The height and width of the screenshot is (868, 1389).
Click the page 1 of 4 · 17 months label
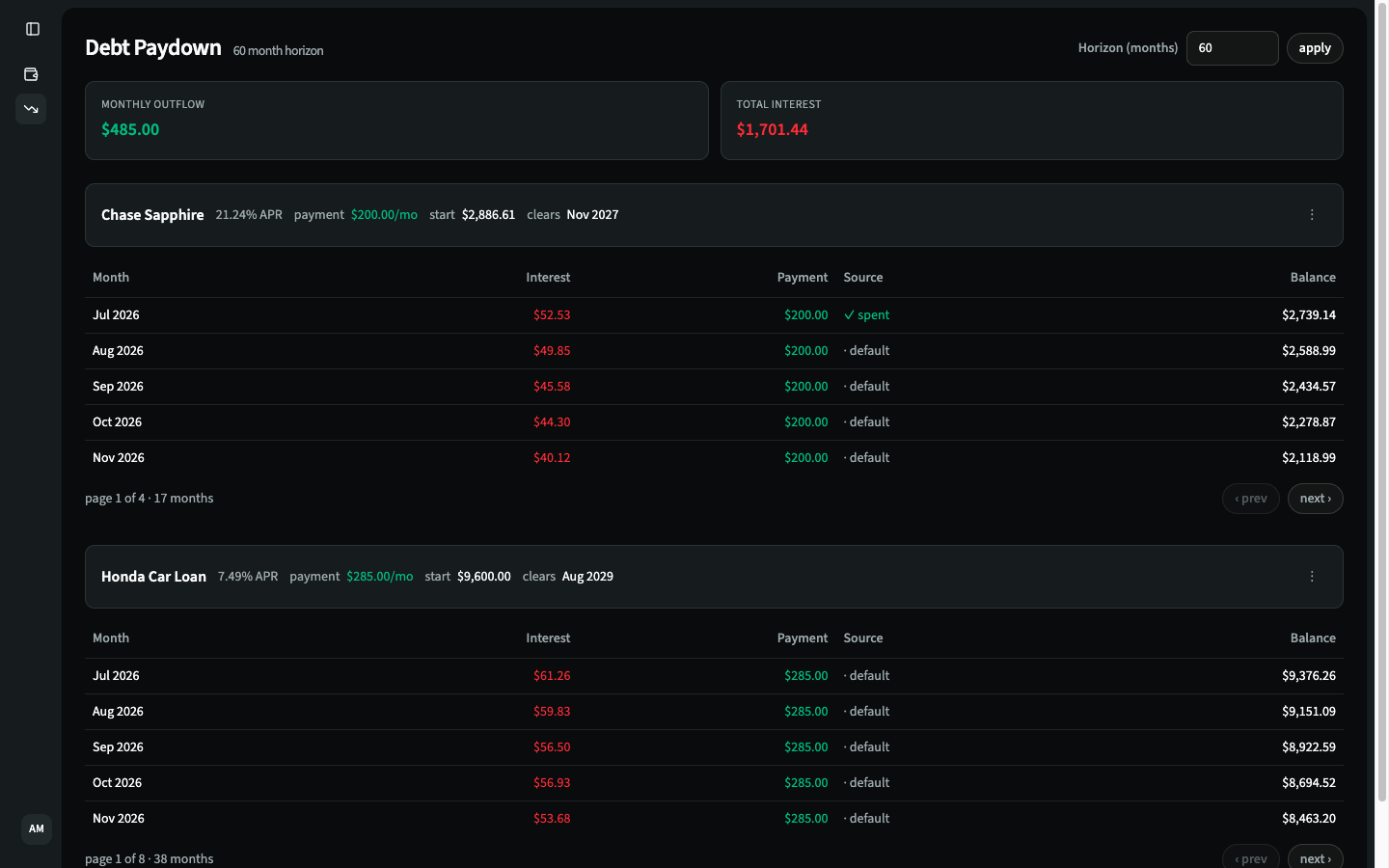[x=150, y=499]
